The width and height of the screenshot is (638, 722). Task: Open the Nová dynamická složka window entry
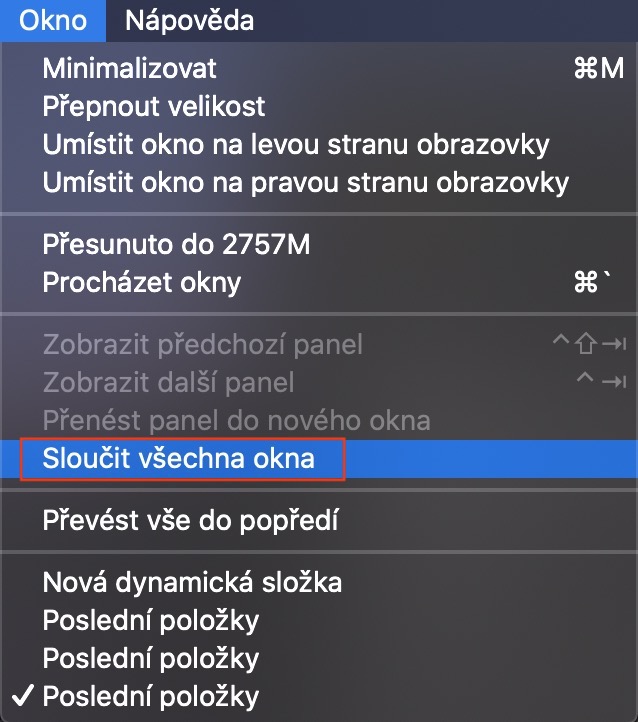click(192, 582)
